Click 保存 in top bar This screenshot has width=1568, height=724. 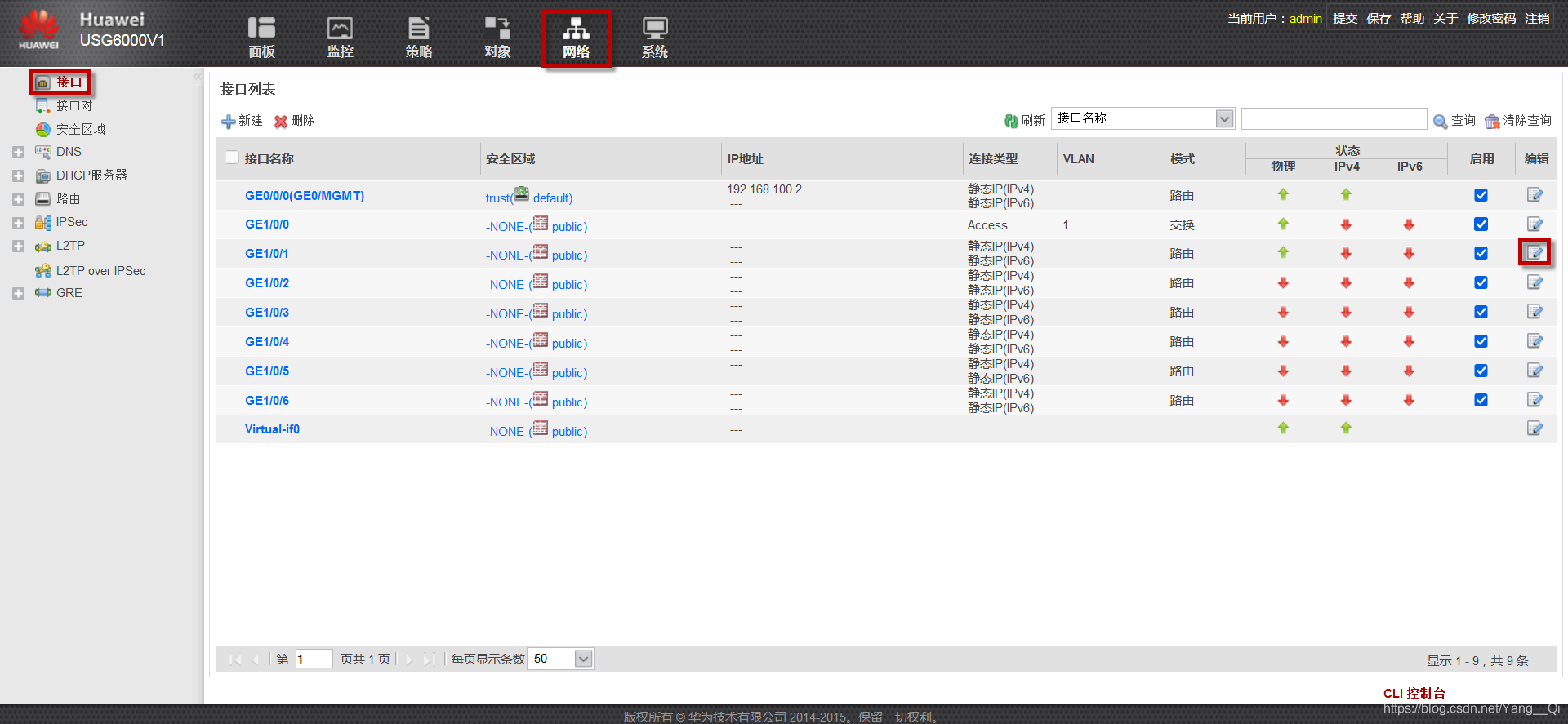click(x=1379, y=18)
